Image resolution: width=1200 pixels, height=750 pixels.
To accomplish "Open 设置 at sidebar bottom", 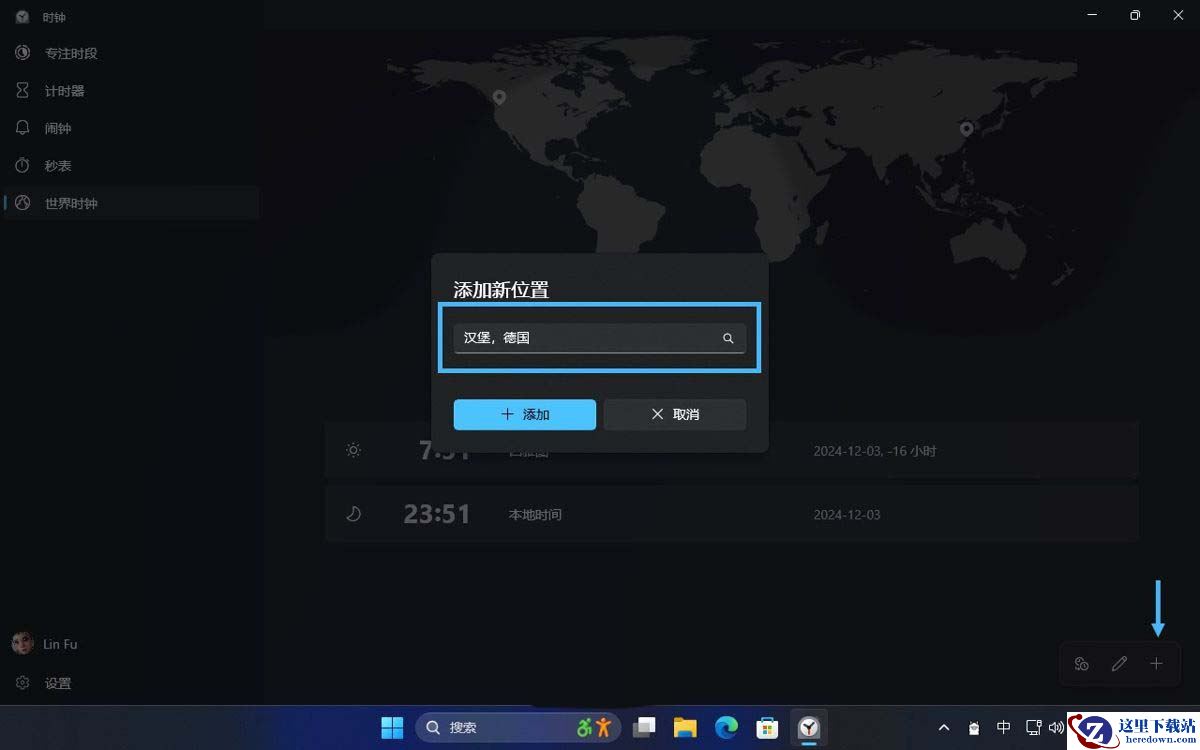I will pos(130,683).
